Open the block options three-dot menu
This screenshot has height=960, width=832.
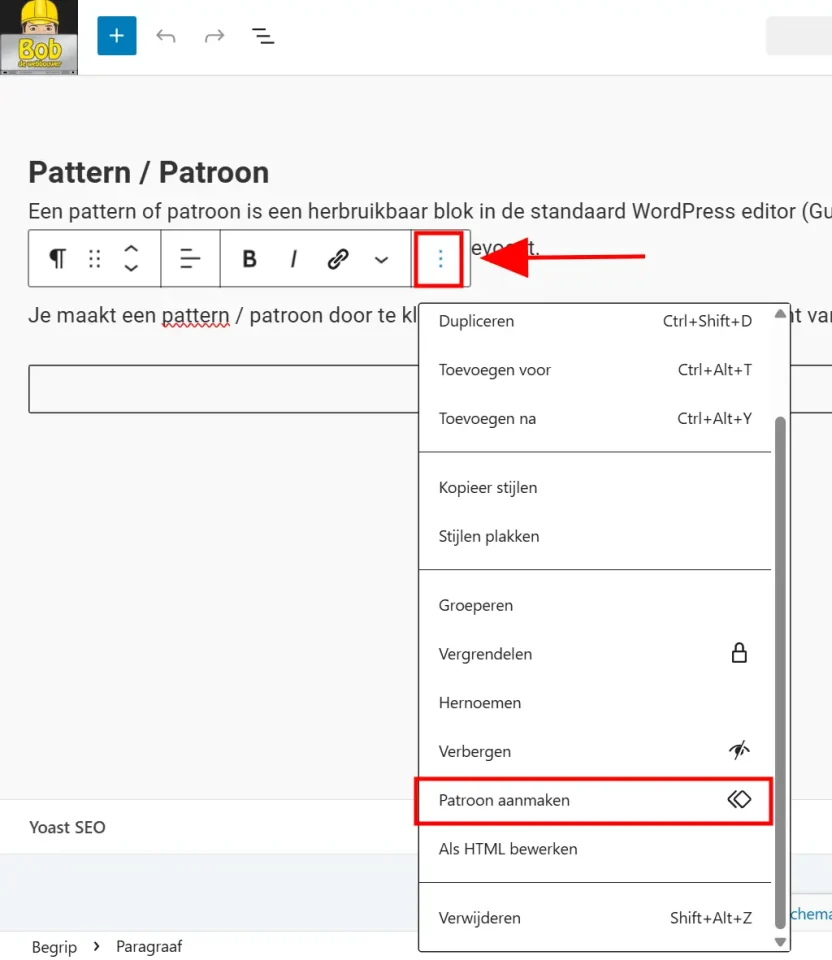point(439,258)
